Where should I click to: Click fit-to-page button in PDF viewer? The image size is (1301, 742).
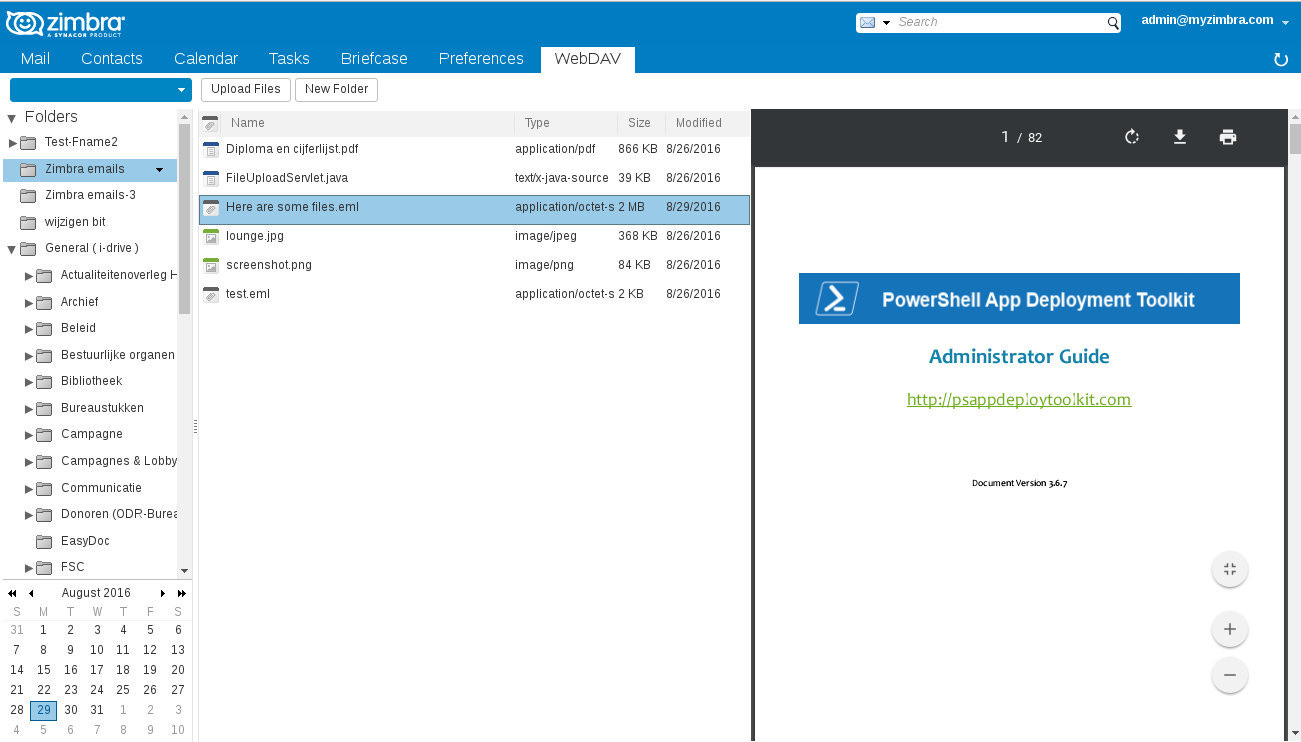tap(1230, 569)
